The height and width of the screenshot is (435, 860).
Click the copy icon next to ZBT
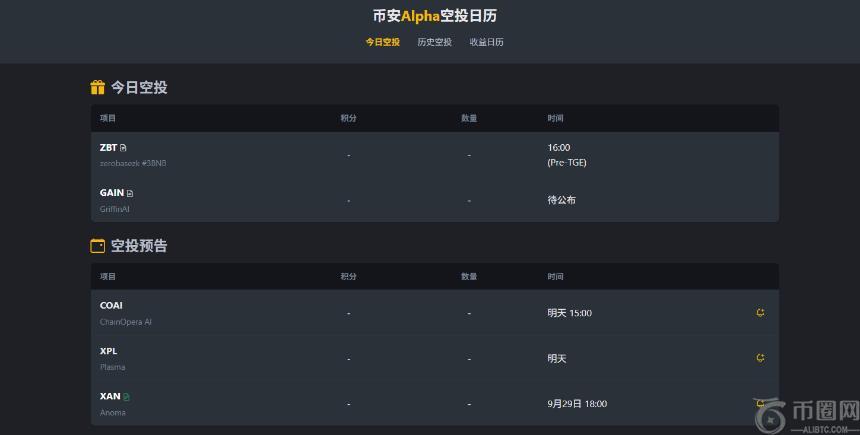coord(123,148)
